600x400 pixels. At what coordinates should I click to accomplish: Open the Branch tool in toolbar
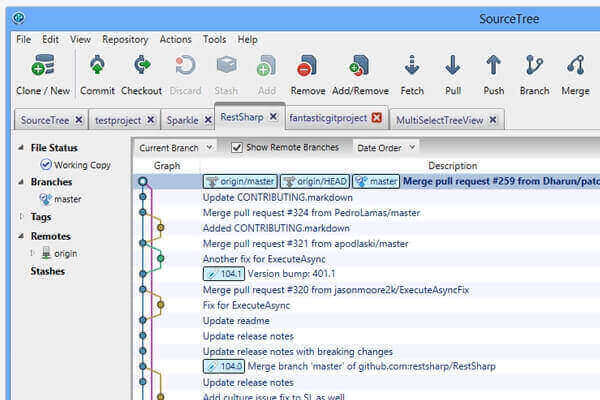(x=534, y=68)
